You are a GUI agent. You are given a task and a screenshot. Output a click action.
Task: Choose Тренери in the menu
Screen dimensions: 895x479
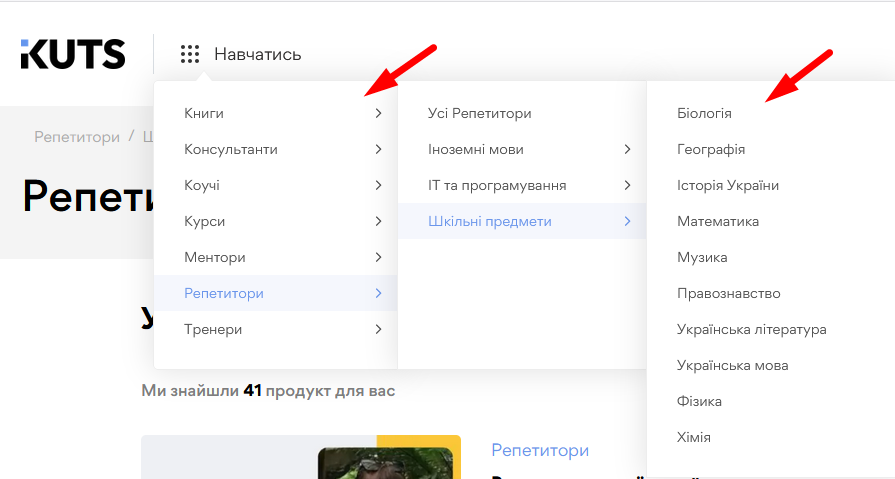click(213, 330)
